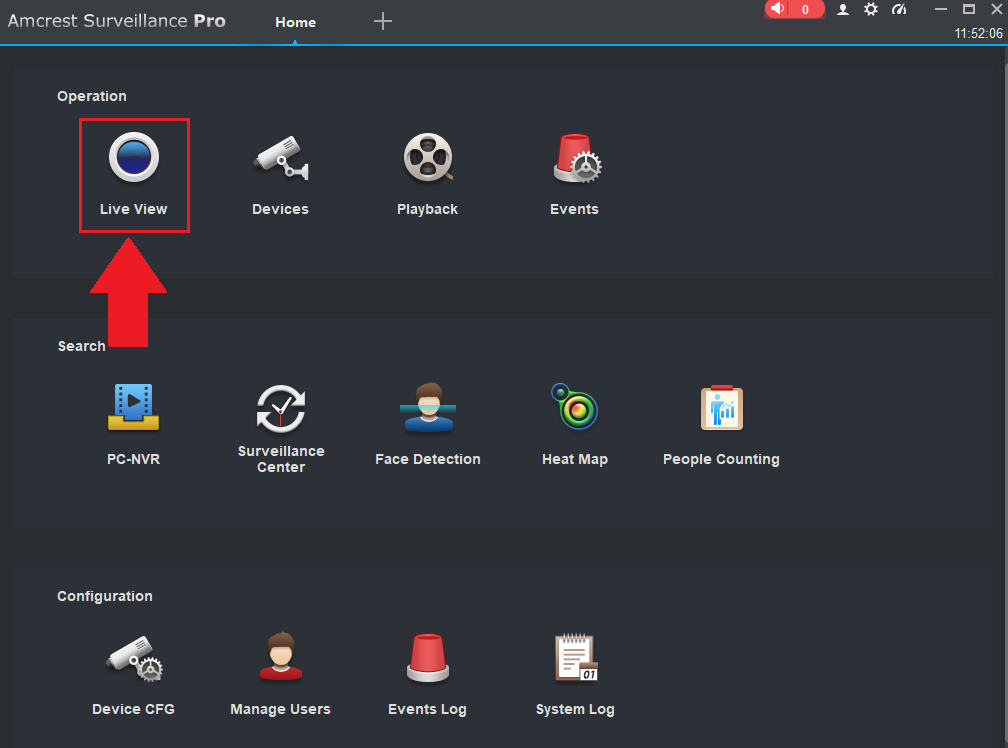Open the Events Log icon
Image resolution: width=1008 pixels, height=748 pixels.
427,658
